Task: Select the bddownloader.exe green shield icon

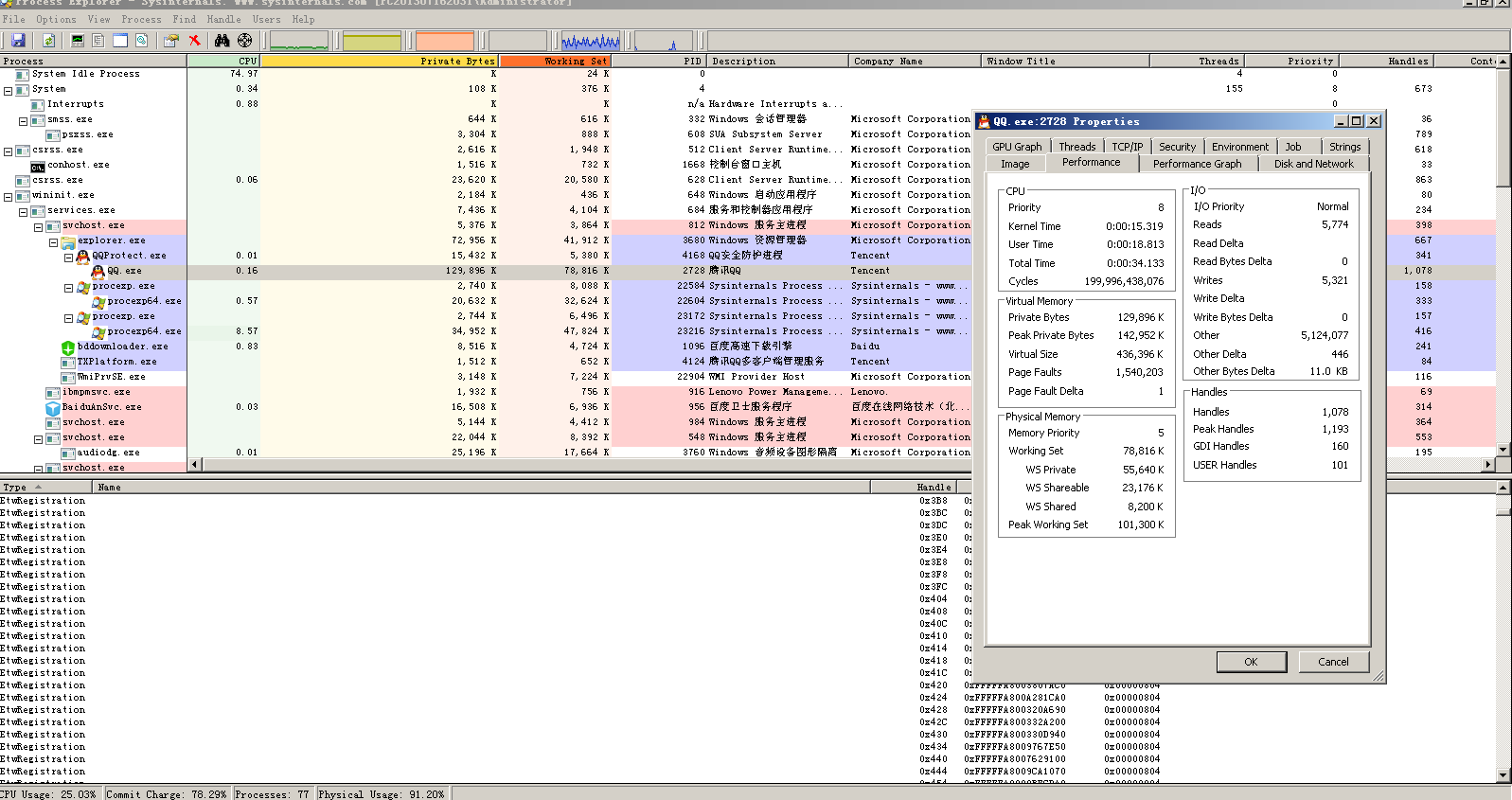Action: [68, 347]
